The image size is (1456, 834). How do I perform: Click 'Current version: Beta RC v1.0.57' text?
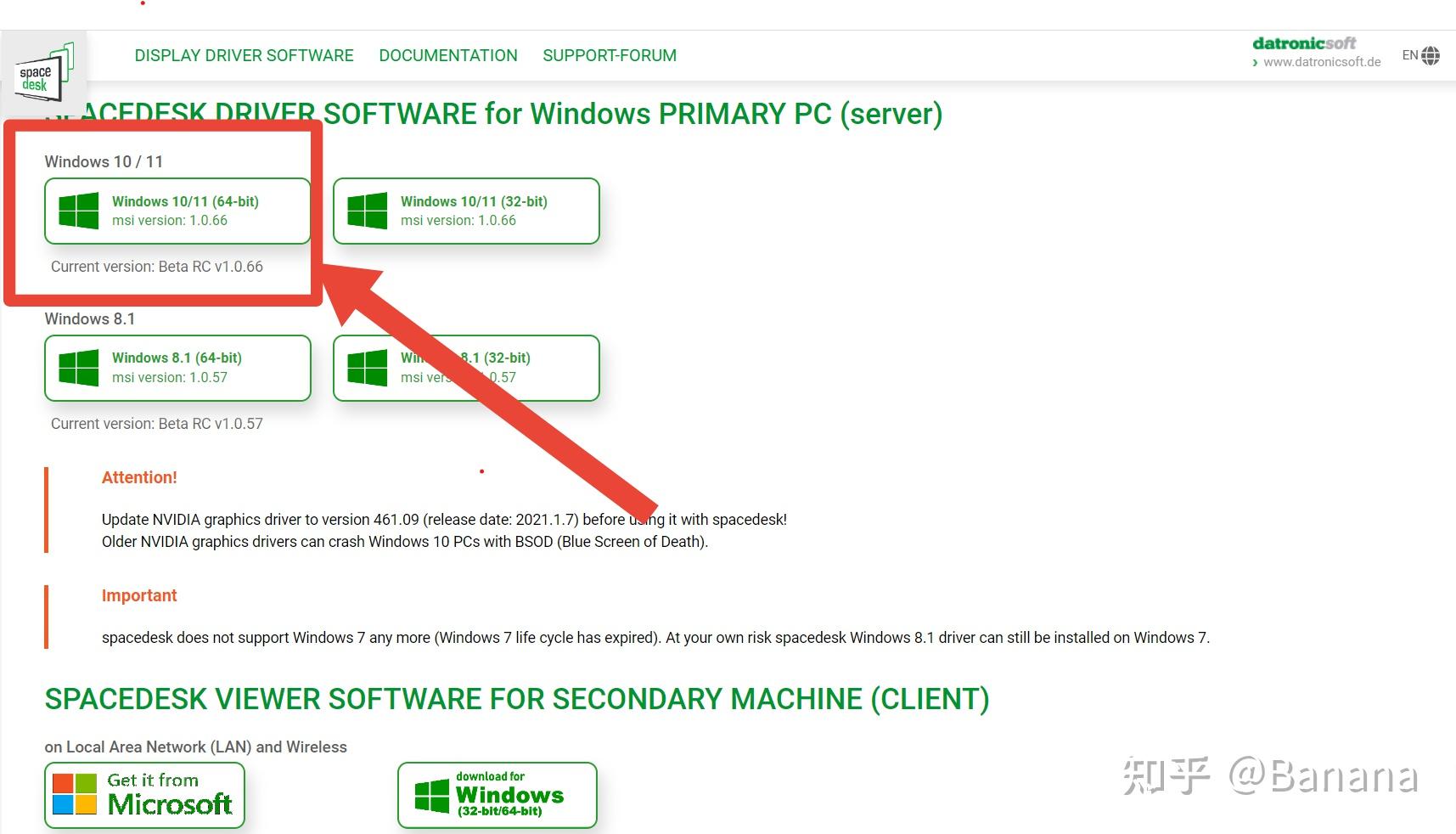pyautogui.click(x=157, y=424)
